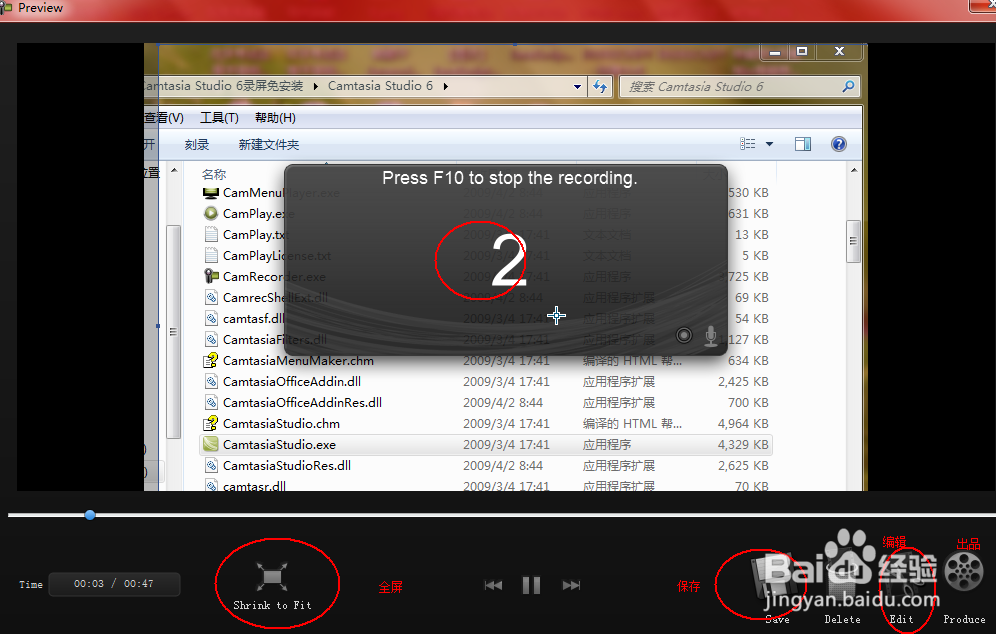Click the CamrecShellExt.dll file icon

click(x=212, y=297)
